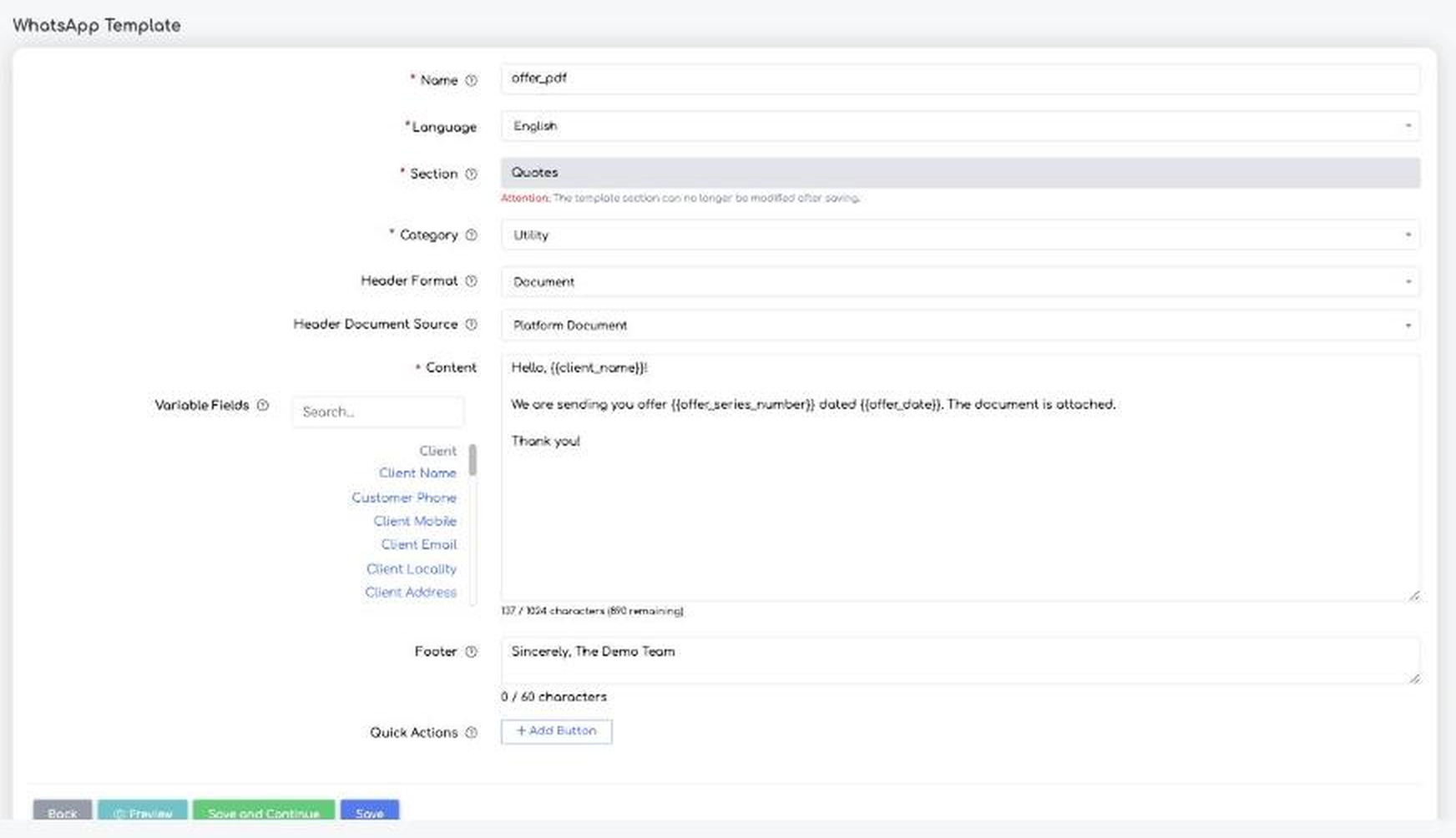Viewport: 1456px width, 838px height.
Task: Click the Preview button
Action: [143, 811]
